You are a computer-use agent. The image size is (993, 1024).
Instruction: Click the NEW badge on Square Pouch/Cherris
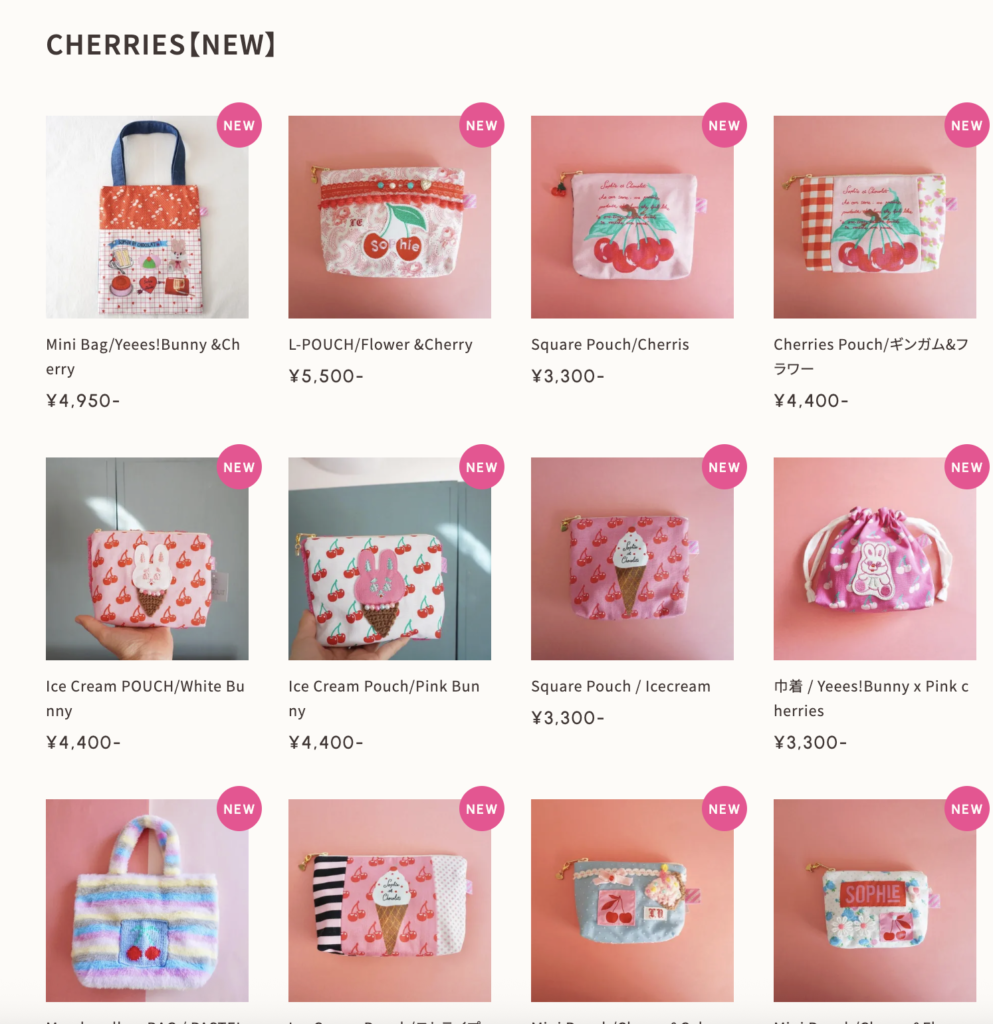tap(724, 125)
